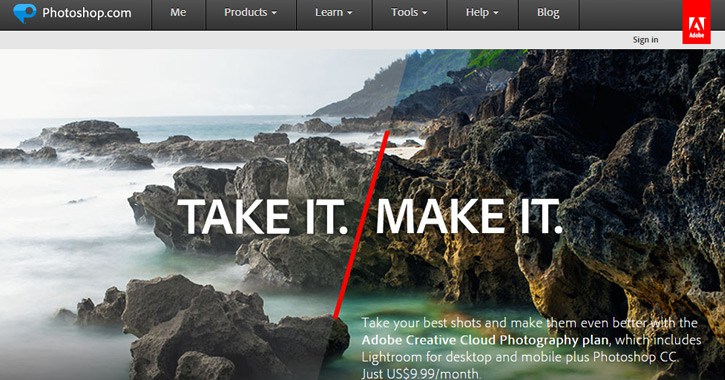Open the Learn menu
The width and height of the screenshot is (725, 380).
tap(333, 12)
